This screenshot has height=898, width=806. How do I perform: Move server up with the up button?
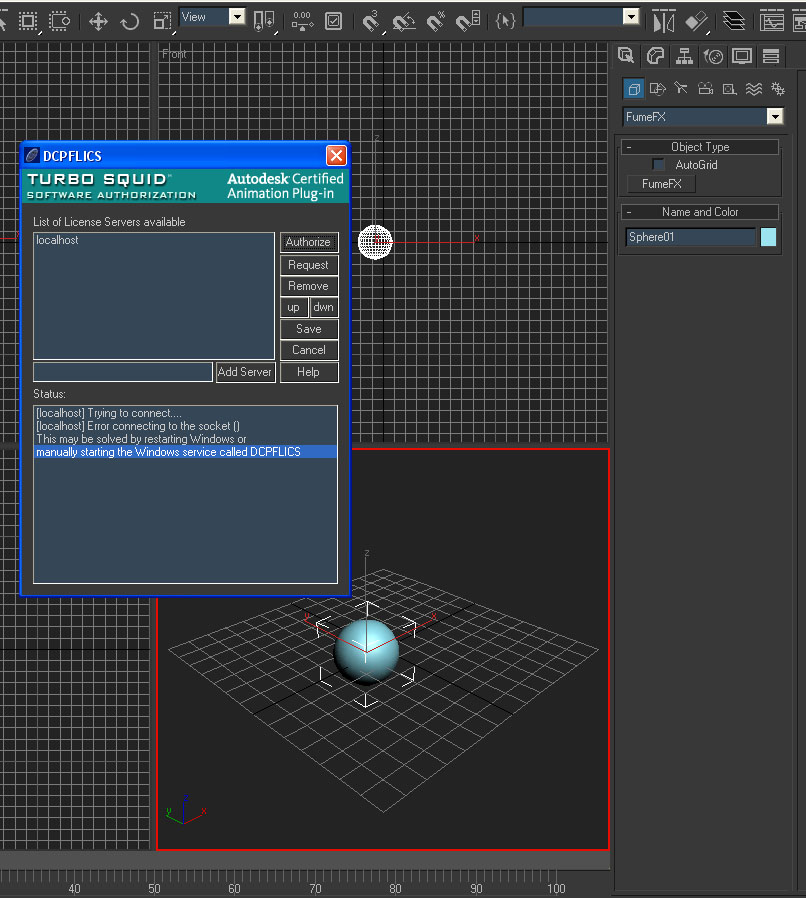coord(294,308)
